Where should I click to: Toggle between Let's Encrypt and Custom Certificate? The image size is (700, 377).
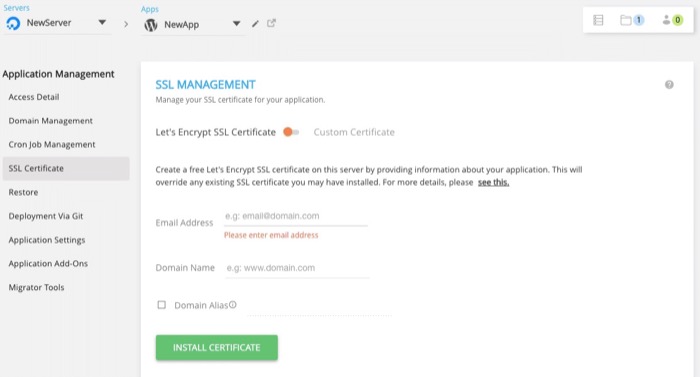click(291, 132)
